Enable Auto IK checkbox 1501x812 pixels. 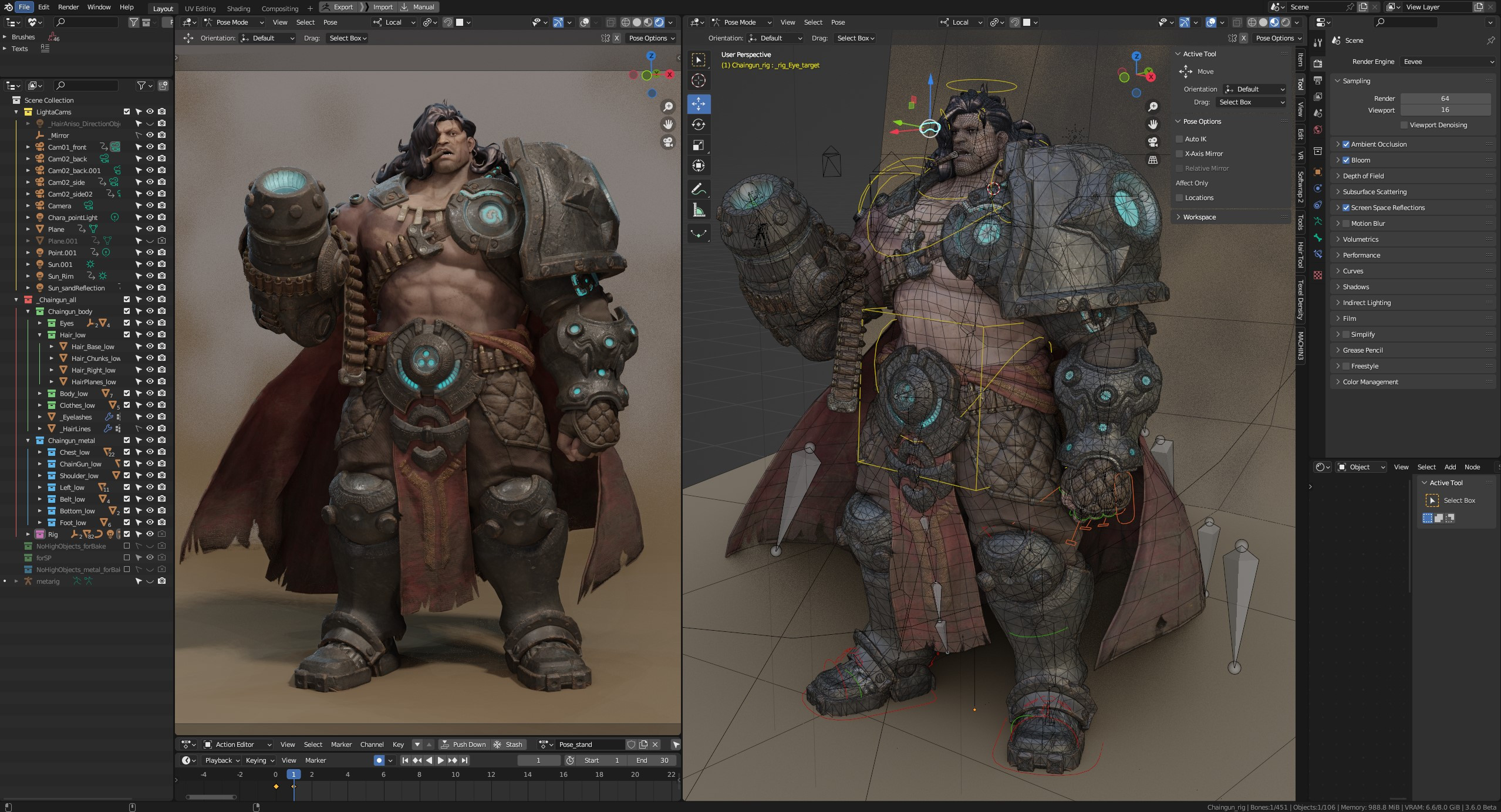(x=1179, y=139)
